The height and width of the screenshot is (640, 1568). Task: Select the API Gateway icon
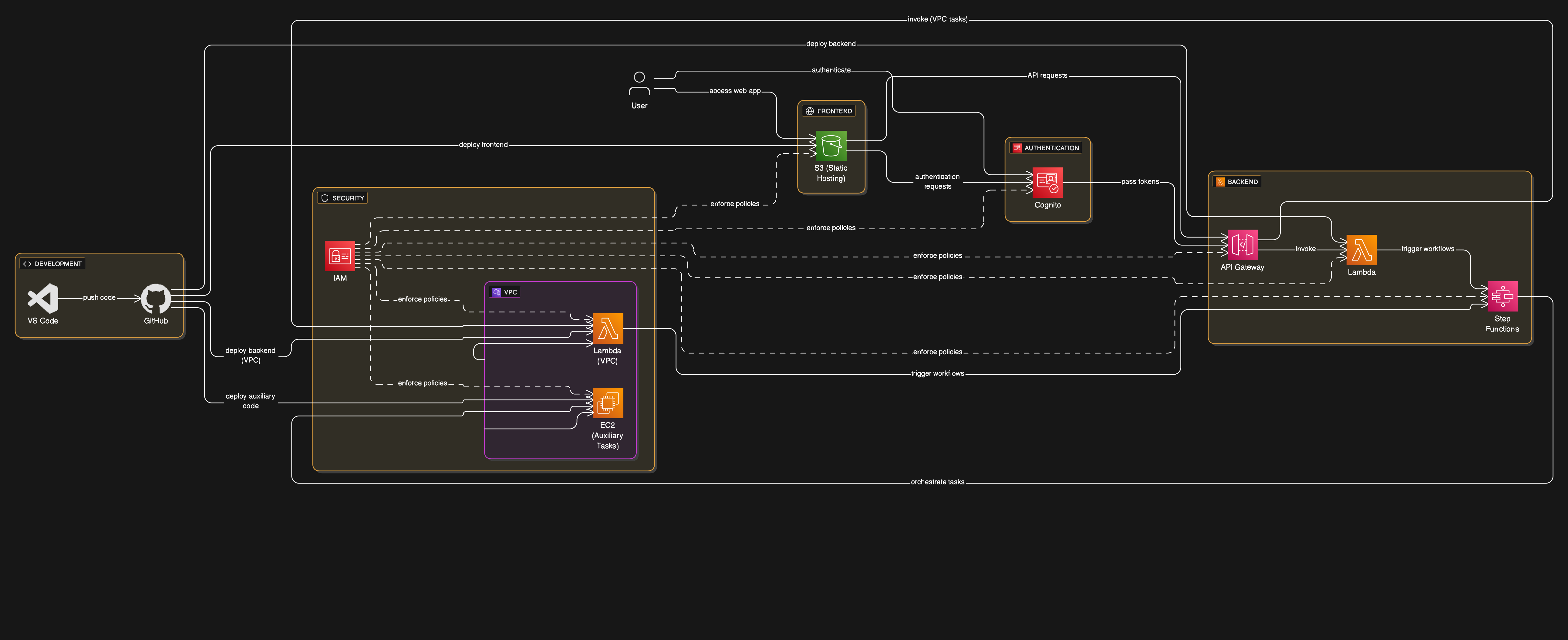[x=1242, y=244]
